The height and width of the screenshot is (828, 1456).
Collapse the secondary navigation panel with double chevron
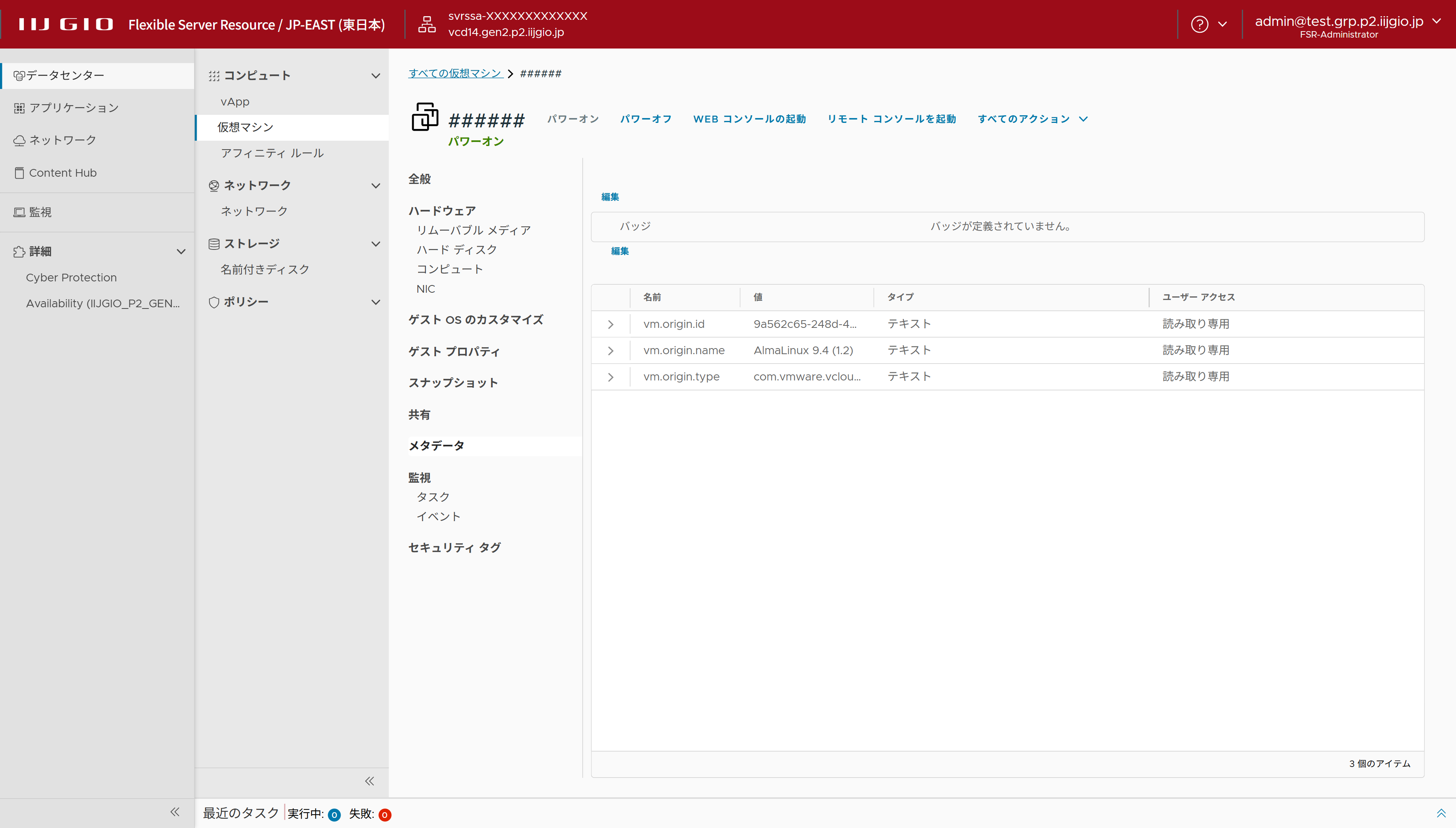pos(369,781)
